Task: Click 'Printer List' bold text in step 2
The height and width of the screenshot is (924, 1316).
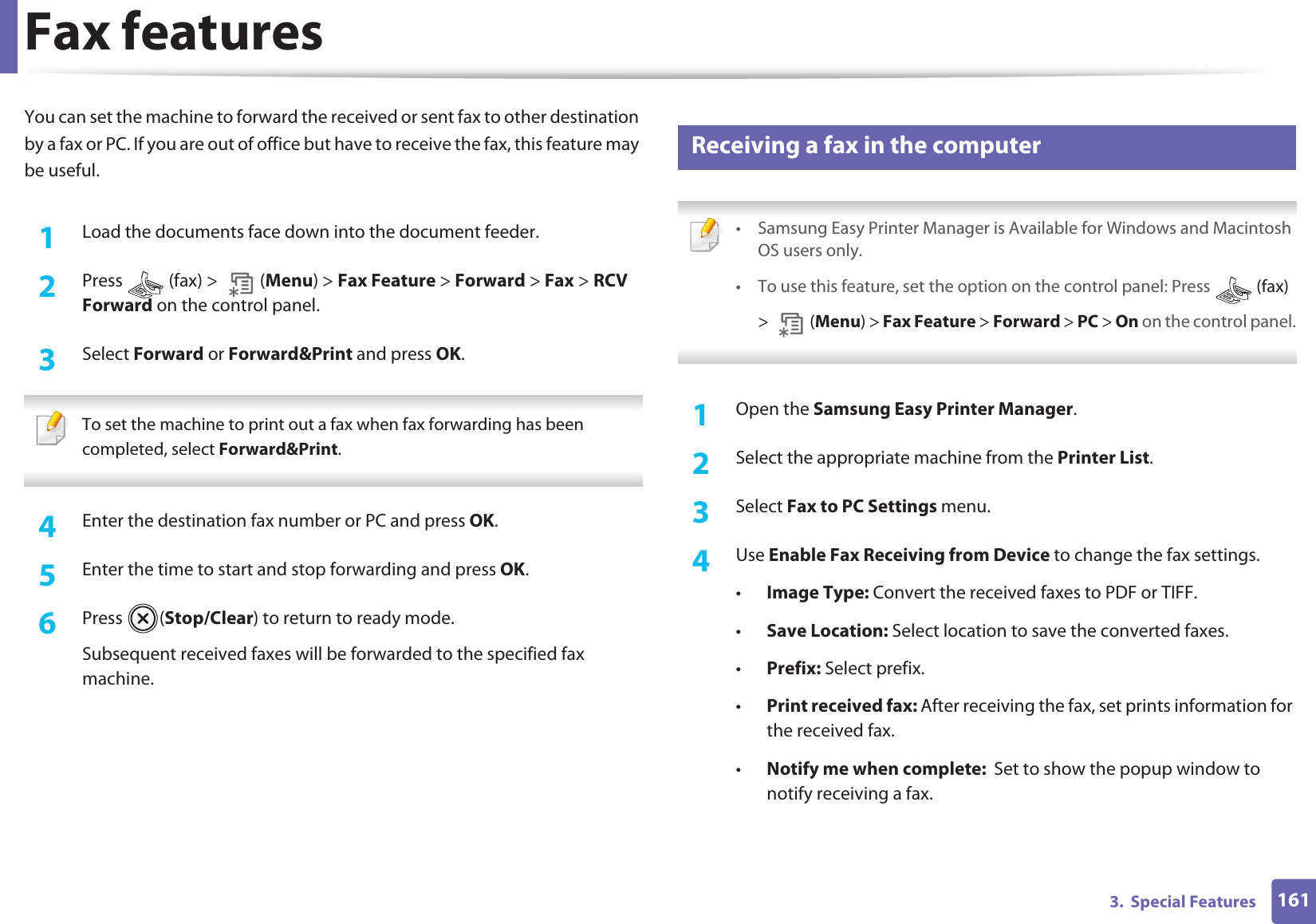Action: click(1102, 458)
